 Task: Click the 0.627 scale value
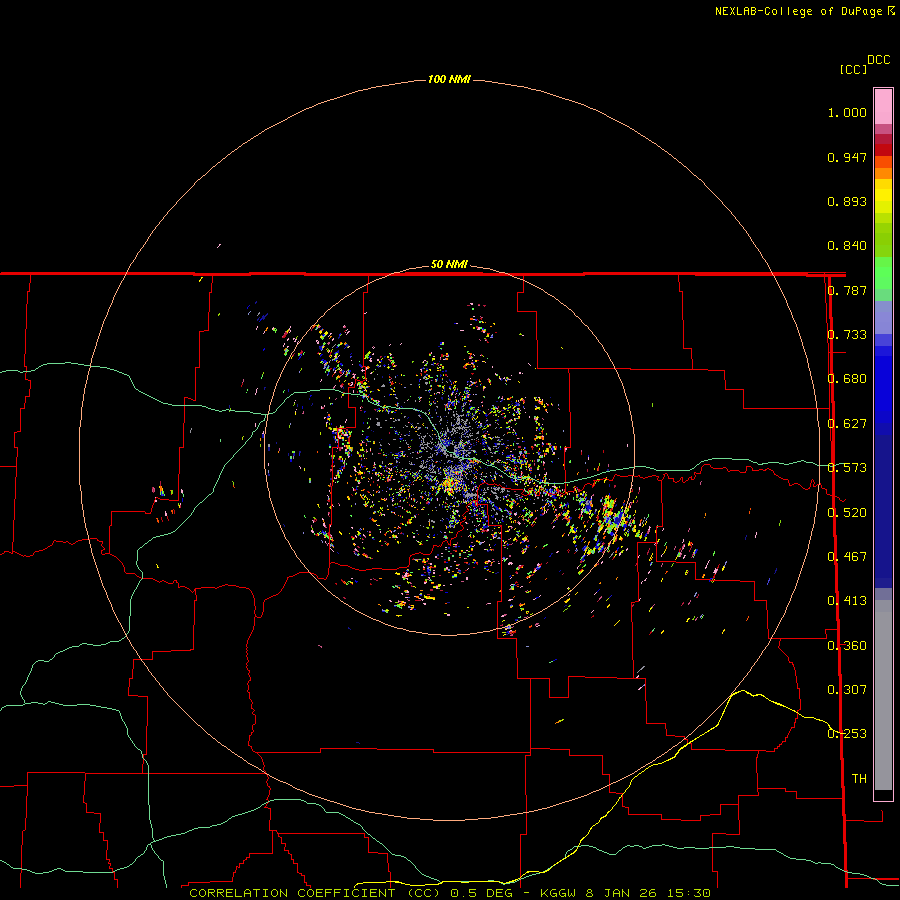847,424
